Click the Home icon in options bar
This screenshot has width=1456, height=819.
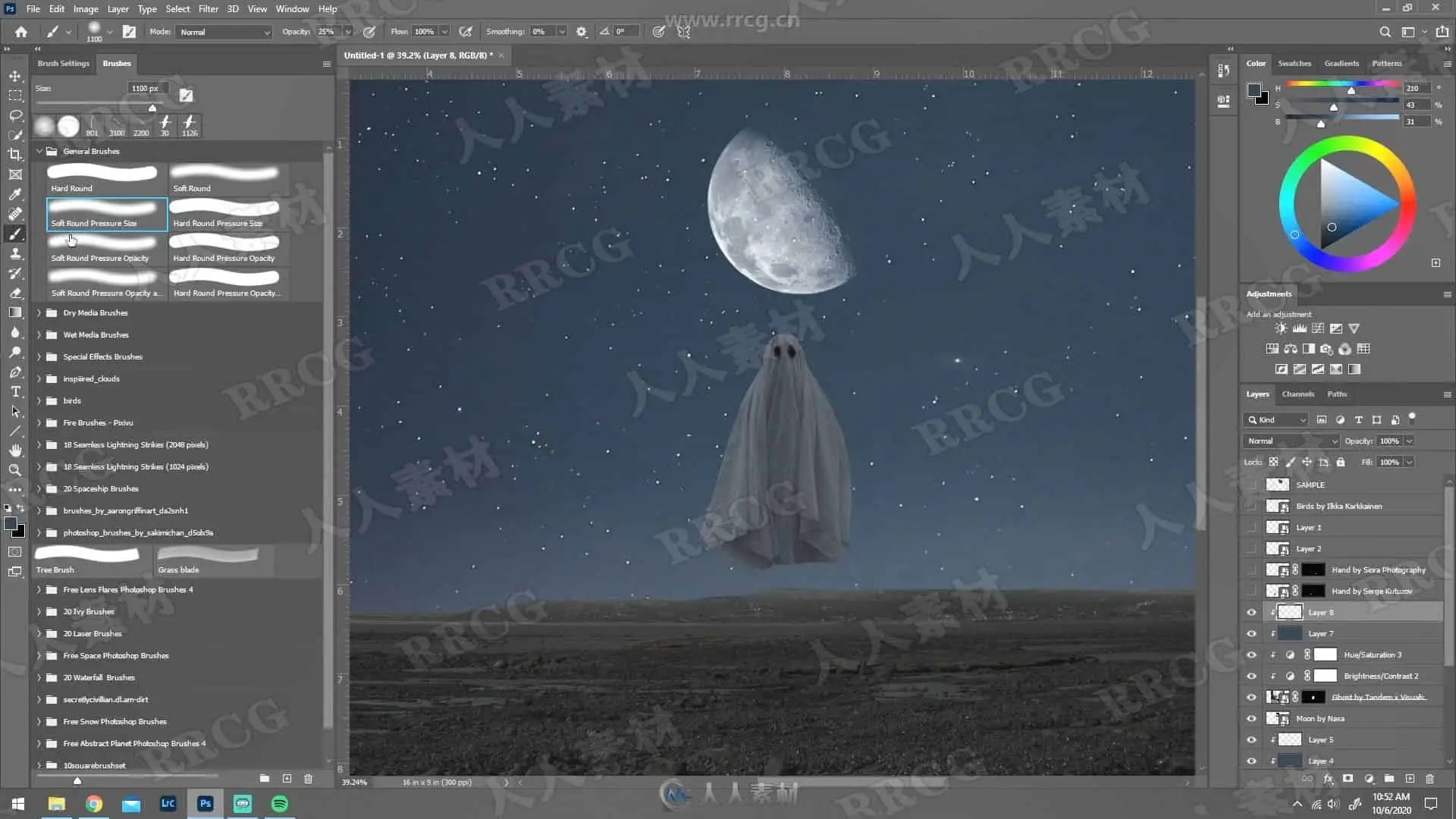[20, 32]
